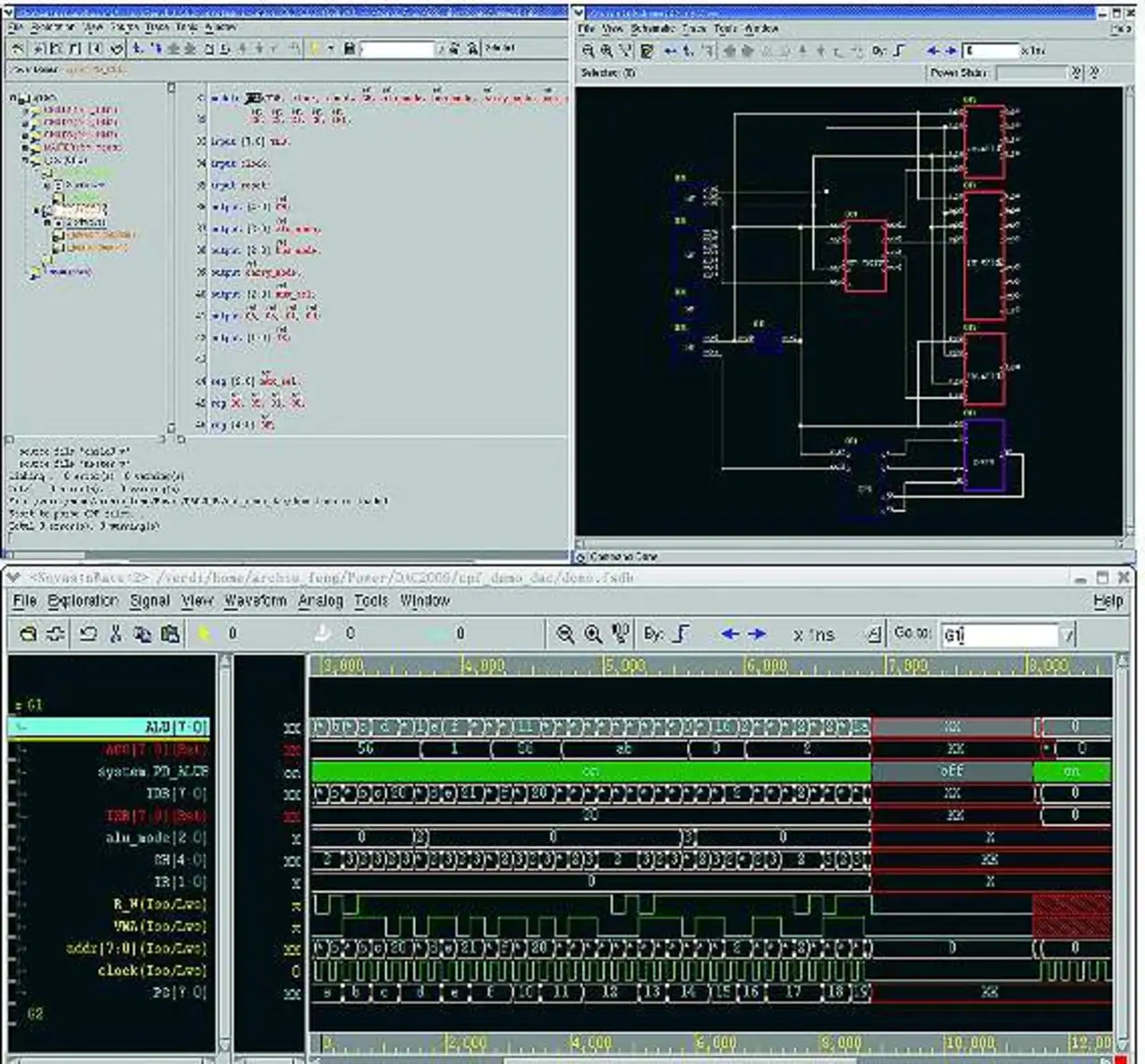The height and width of the screenshot is (1064, 1145).
Task: Jump to previous edge with the left blue arrow in waveform window
Action: 730,634
